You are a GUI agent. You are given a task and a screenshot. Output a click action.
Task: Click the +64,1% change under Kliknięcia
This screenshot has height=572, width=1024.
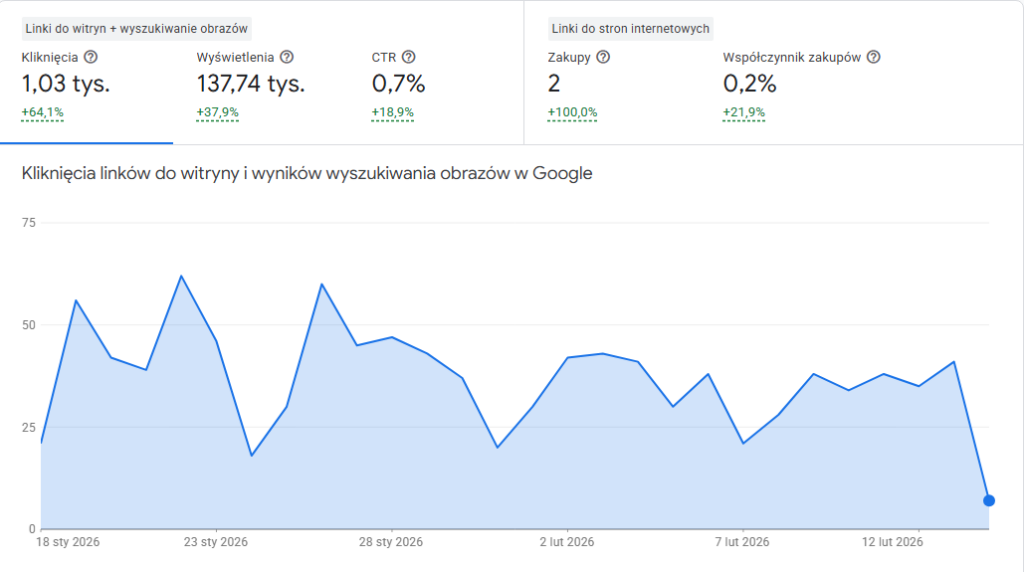43,112
